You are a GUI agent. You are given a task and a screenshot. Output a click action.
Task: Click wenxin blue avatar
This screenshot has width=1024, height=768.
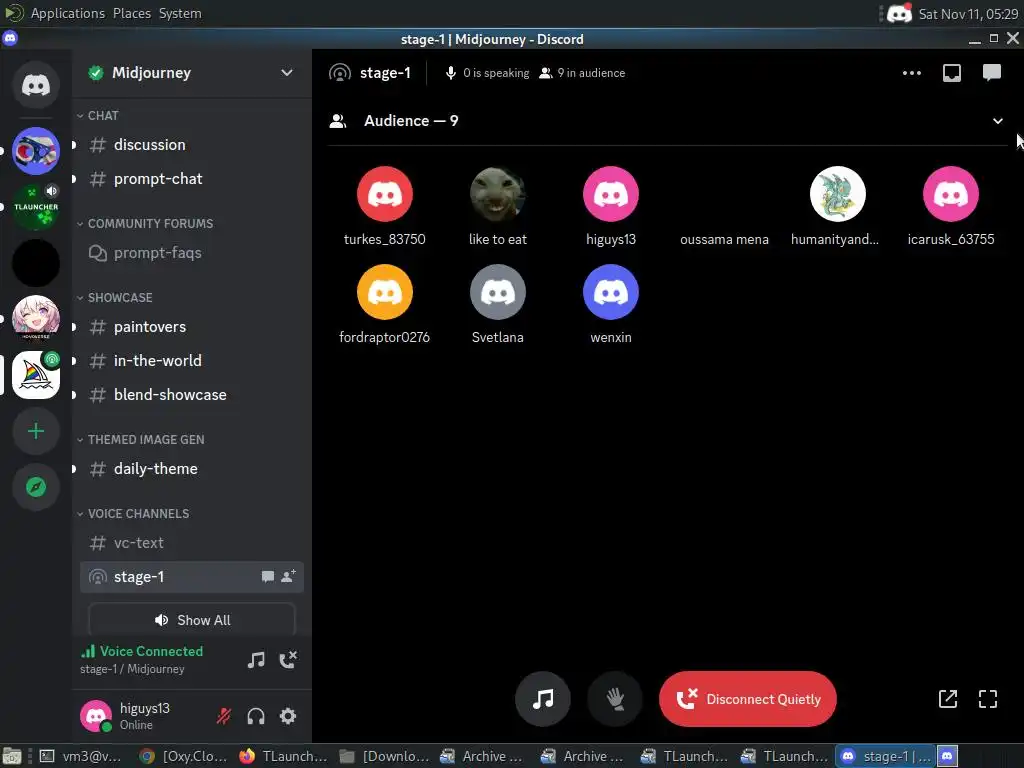coord(611,292)
